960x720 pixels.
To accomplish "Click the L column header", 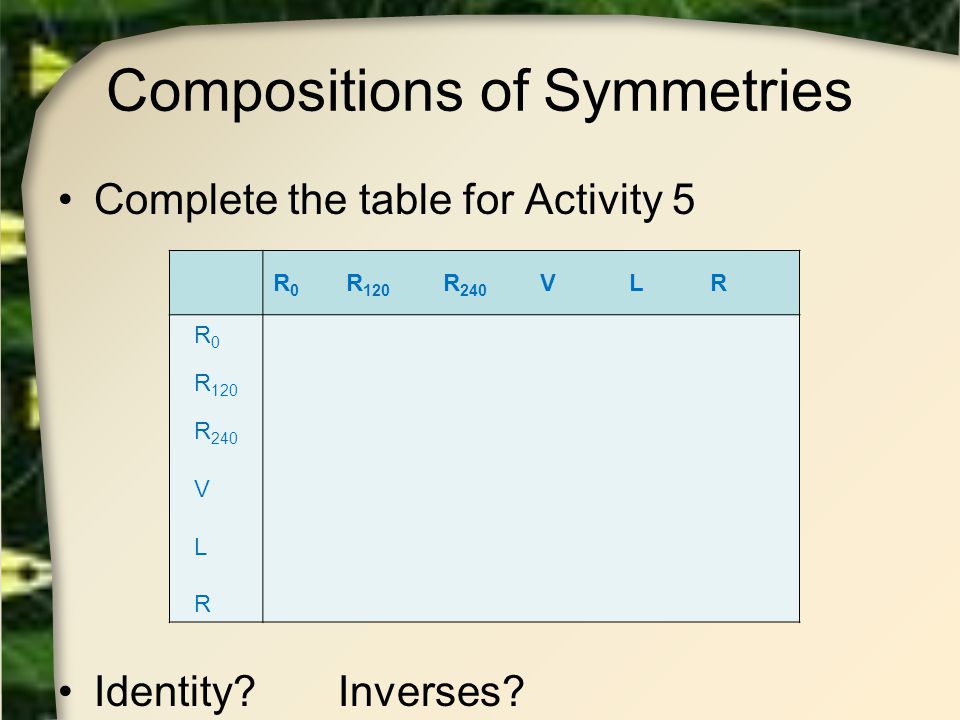I will [x=636, y=283].
